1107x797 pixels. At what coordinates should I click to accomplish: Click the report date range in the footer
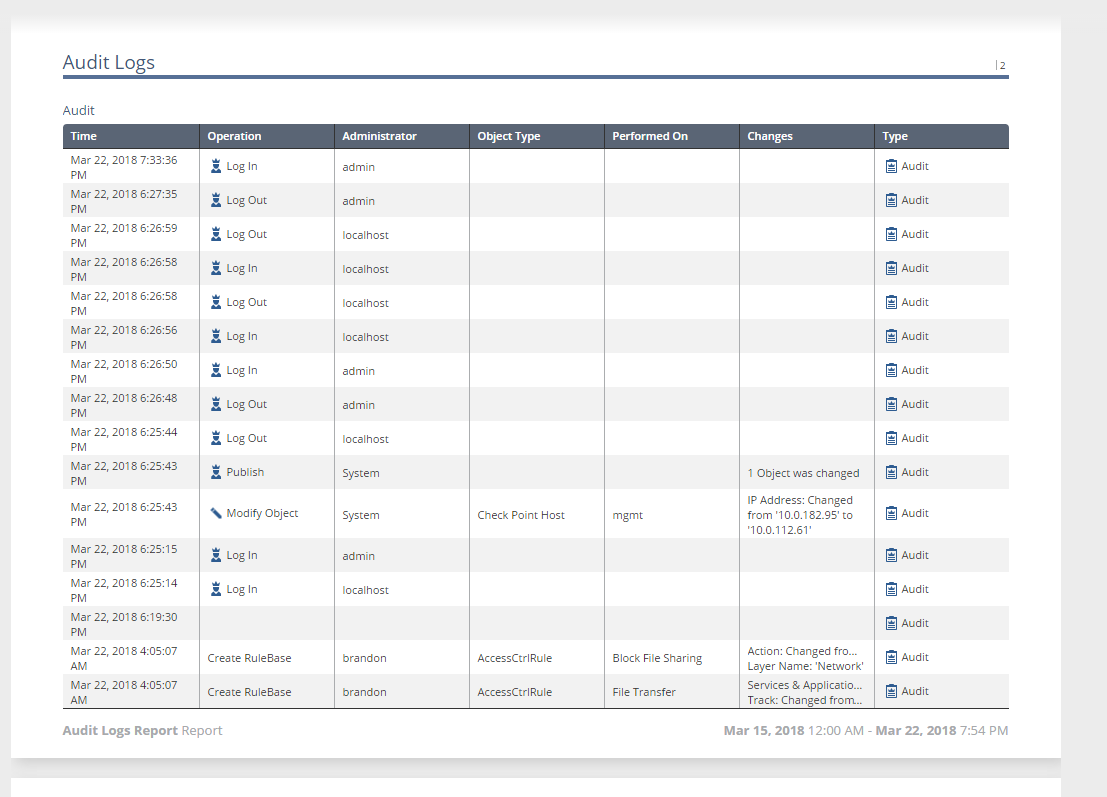click(x=866, y=730)
